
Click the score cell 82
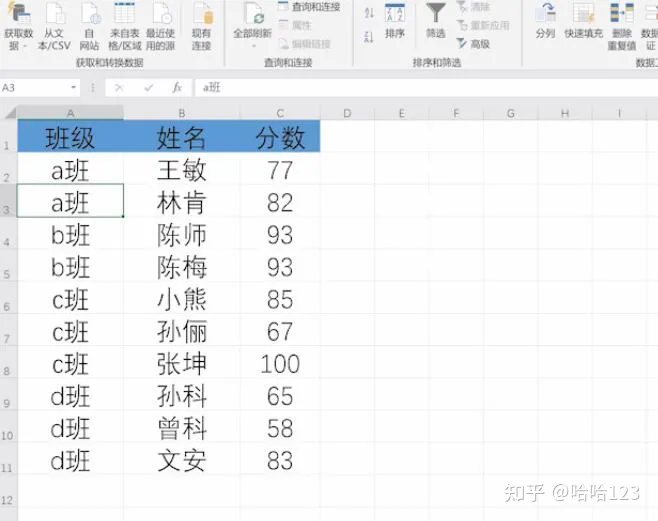coord(280,201)
